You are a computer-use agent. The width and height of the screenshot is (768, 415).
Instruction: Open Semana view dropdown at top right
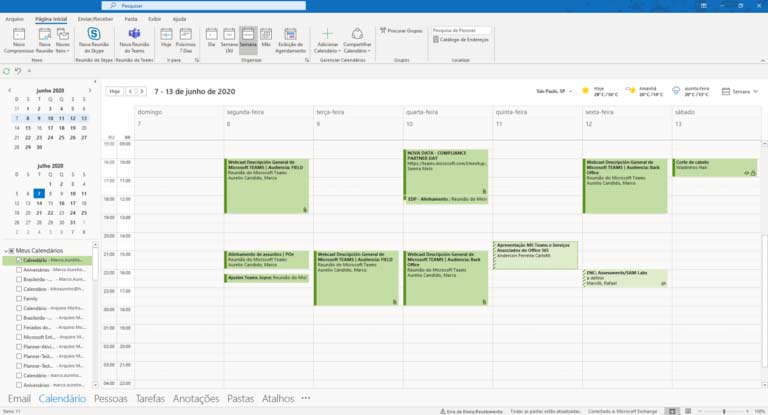pyautogui.click(x=740, y=91)
